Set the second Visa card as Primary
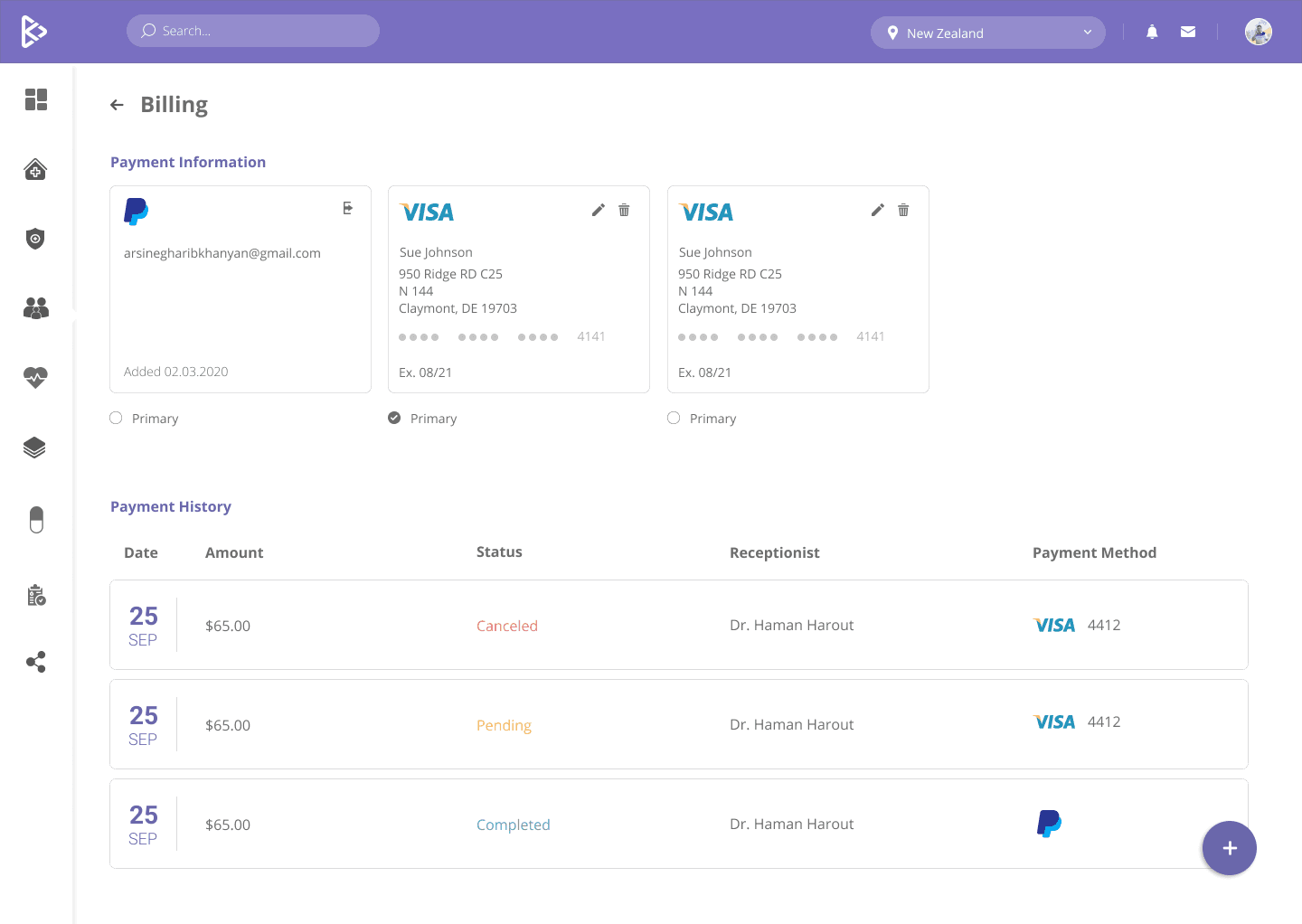Image resolution: width=1302 pixels, height=924 pixels. [674, 418]
